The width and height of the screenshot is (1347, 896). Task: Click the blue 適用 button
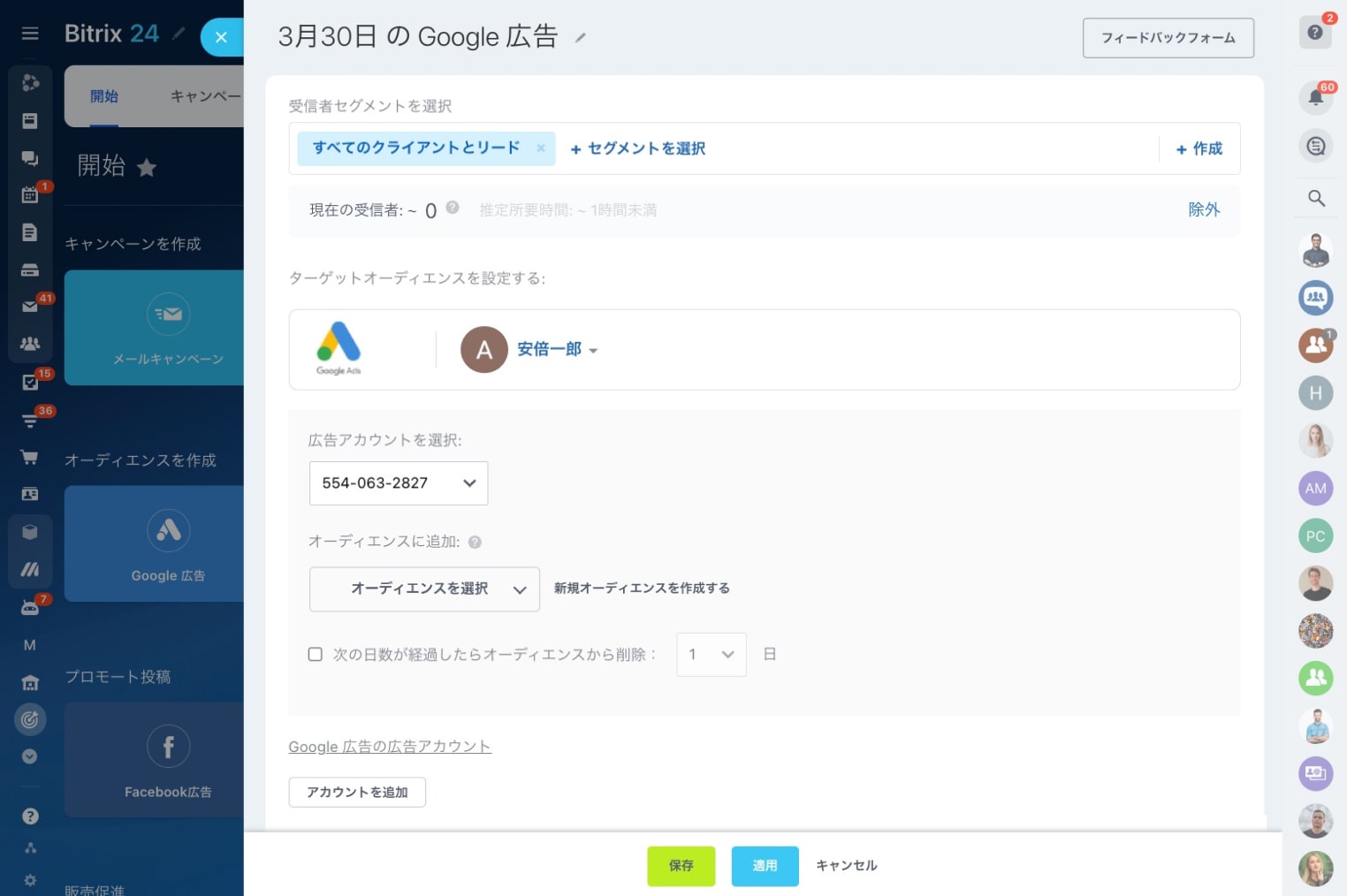pyautogui.click(x=765, y=866)
